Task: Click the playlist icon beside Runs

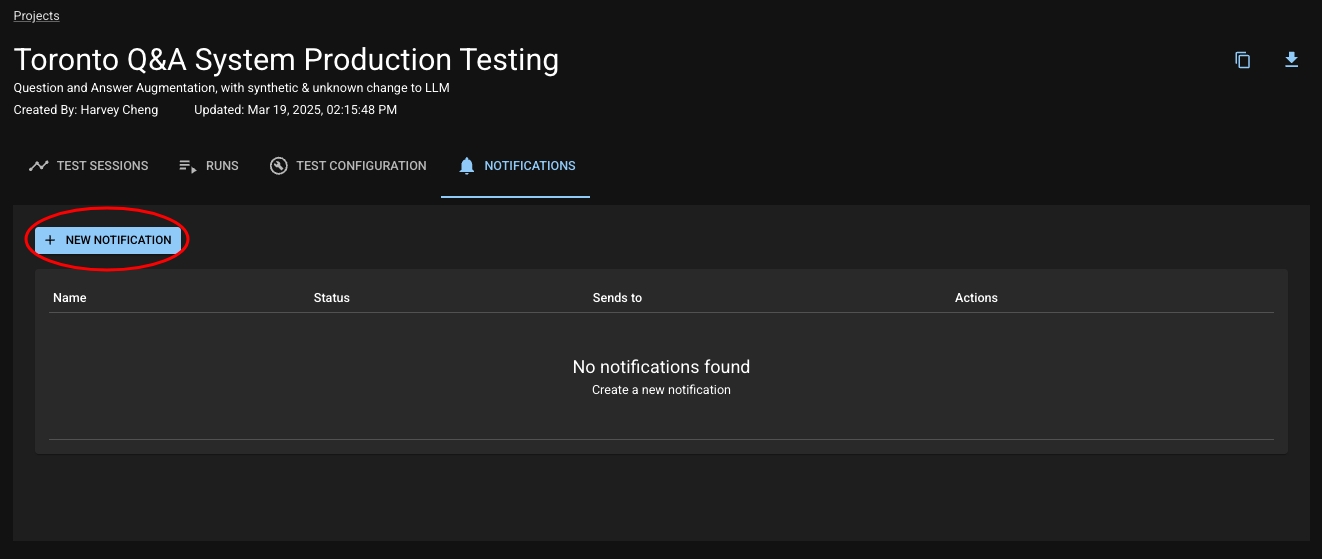Action: 188,166
